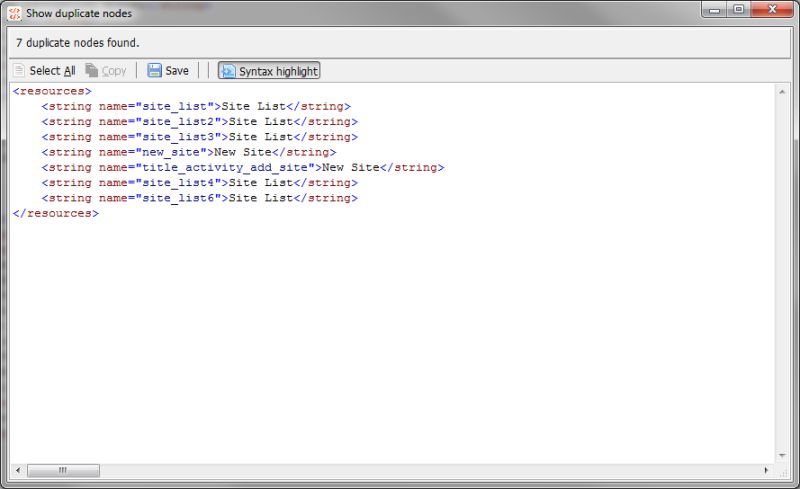800x489 pixels.
Task: Click the line with name="new_site"
Action: tap(189, 153)
